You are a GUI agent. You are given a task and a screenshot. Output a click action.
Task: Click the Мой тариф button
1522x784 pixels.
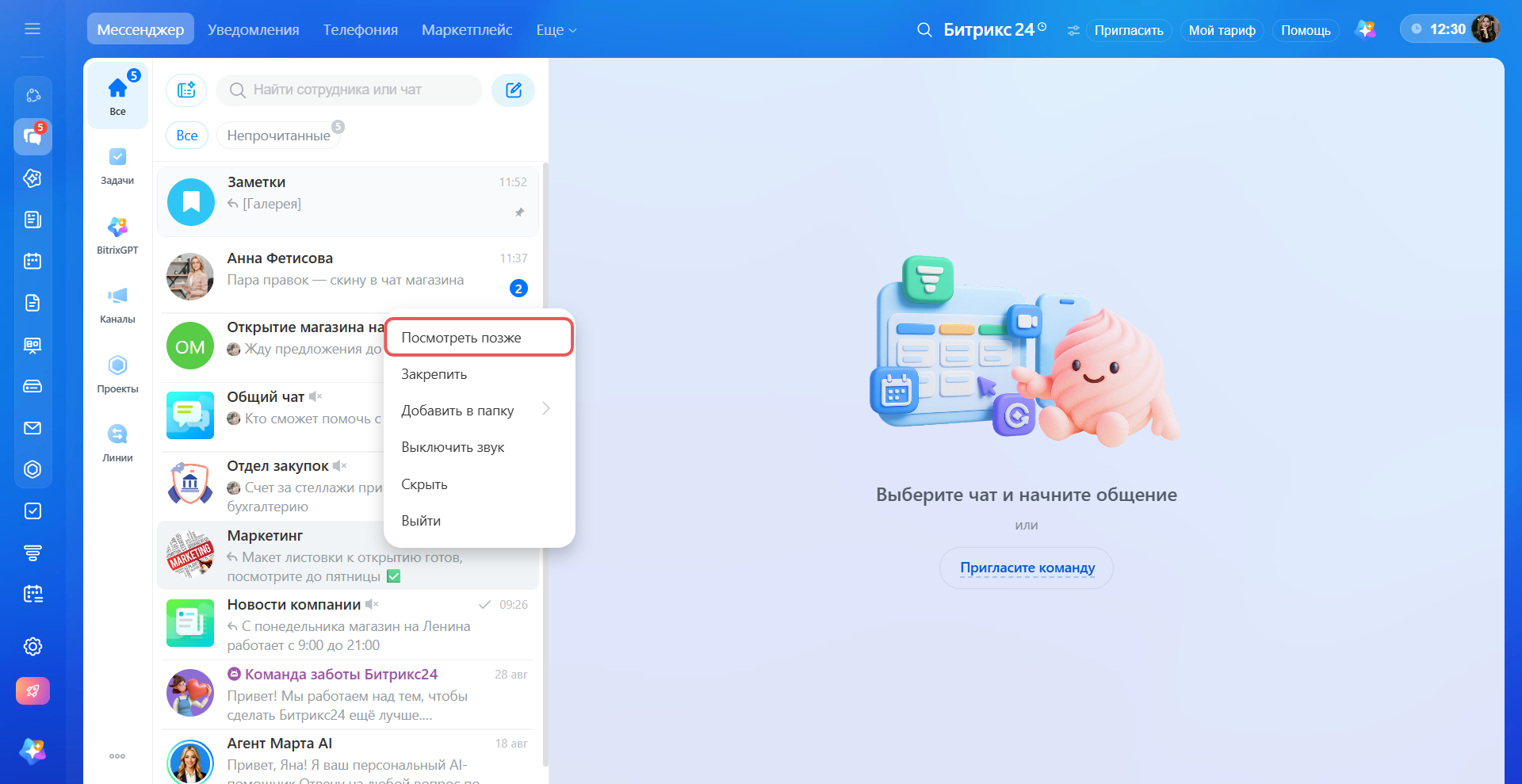[x=1222, y=30]
